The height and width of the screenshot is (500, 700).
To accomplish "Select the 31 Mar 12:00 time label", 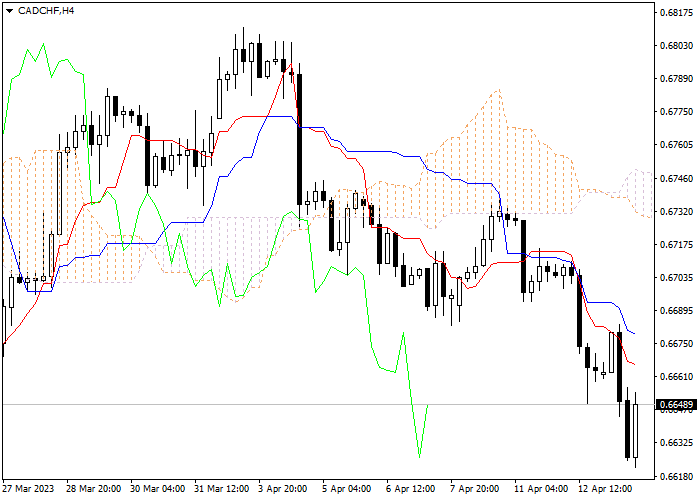I will [222, 489].
